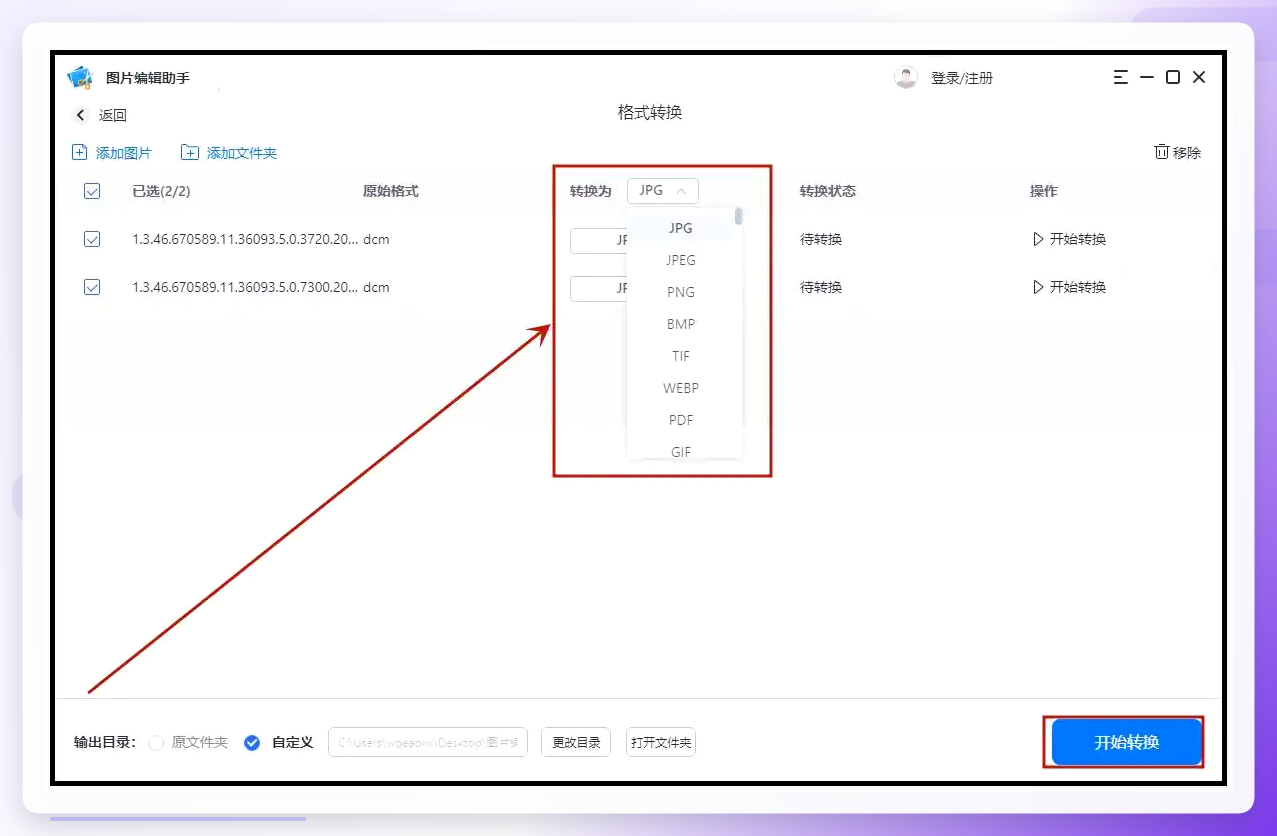Click the 更改目录 button
This screenshot has width=1277, height=836.
click(x=576, y=742)
